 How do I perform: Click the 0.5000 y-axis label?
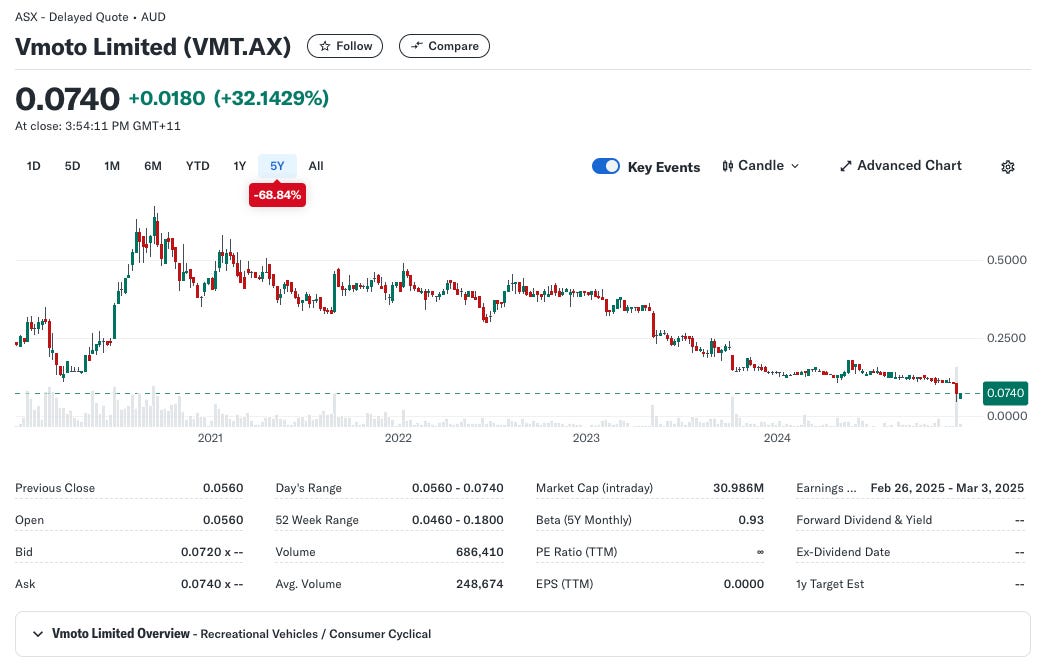[1006, 260]
